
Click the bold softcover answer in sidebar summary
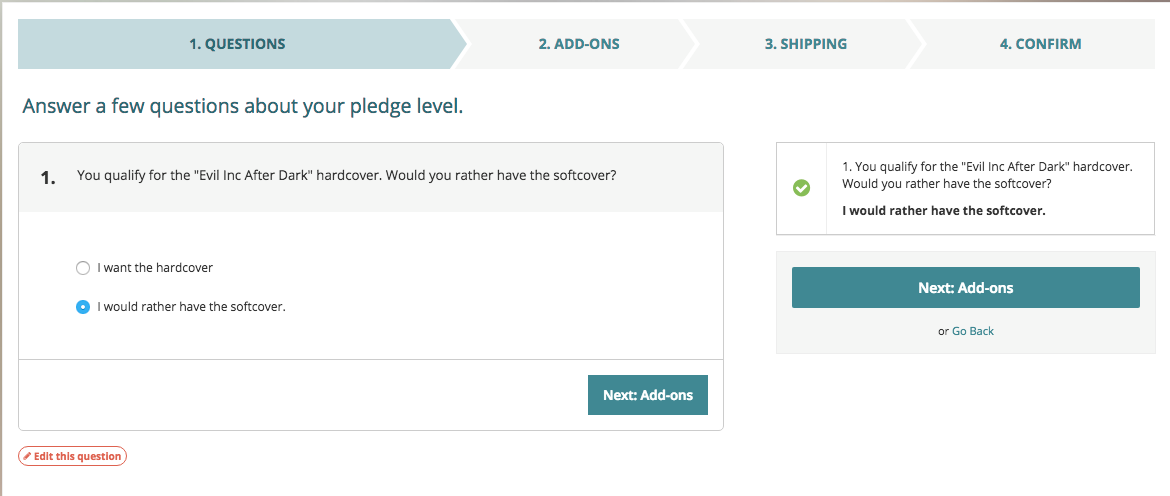[943, 211]
